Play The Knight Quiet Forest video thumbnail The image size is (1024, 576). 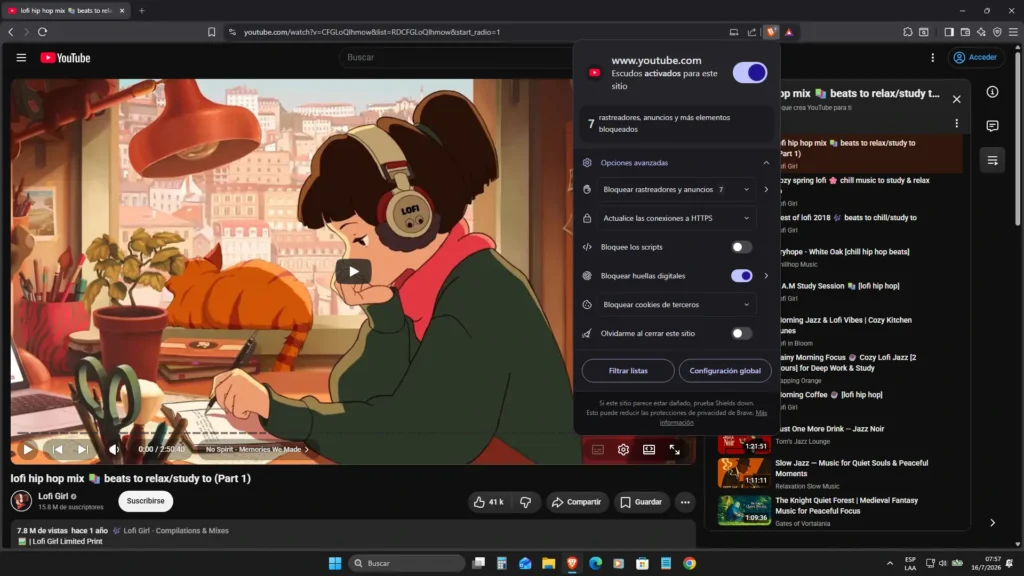[744, 510]
